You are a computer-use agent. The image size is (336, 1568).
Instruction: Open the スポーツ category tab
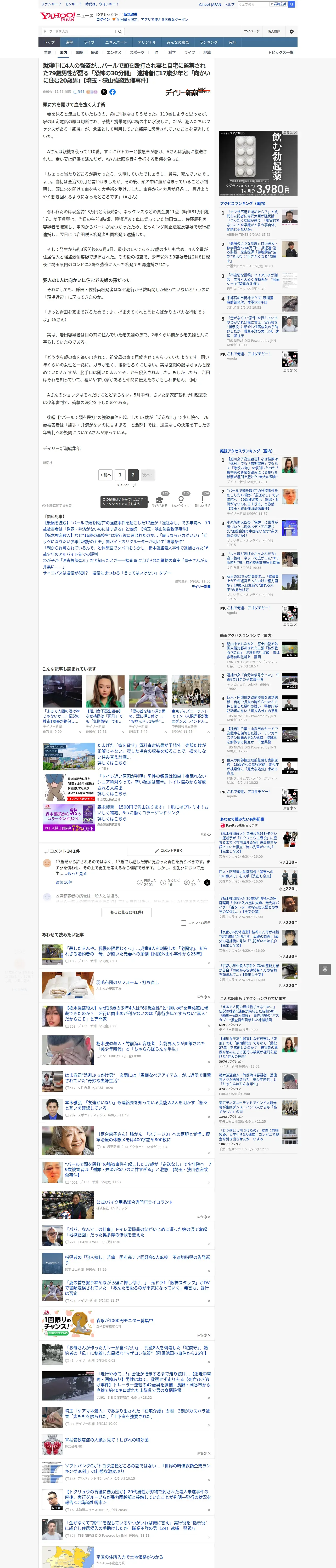[137, 52]
